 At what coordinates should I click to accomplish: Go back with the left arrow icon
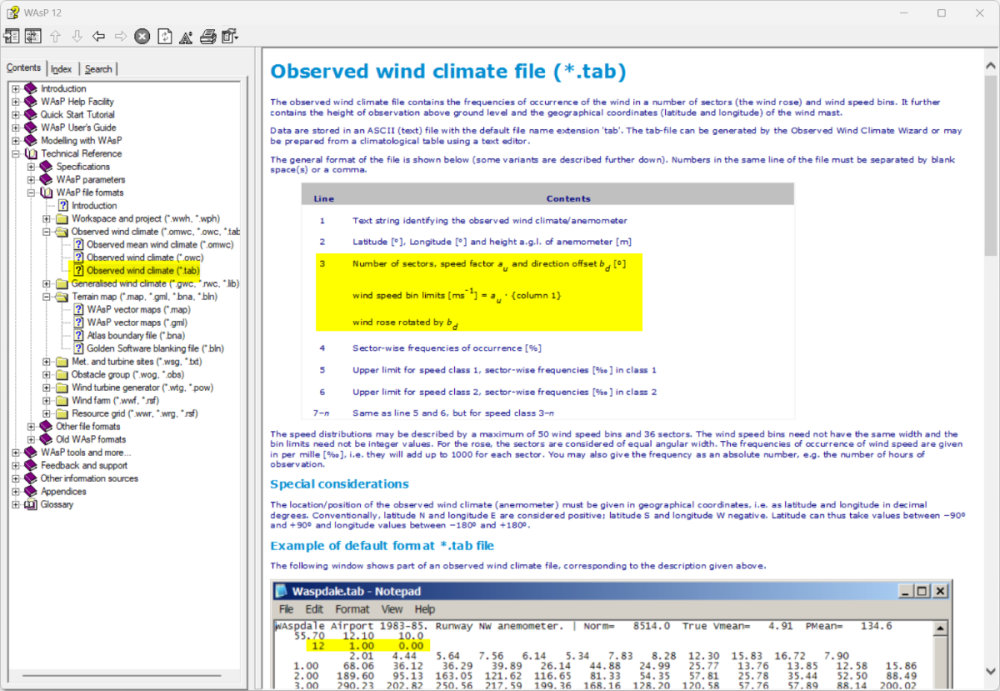pos(98,37)
